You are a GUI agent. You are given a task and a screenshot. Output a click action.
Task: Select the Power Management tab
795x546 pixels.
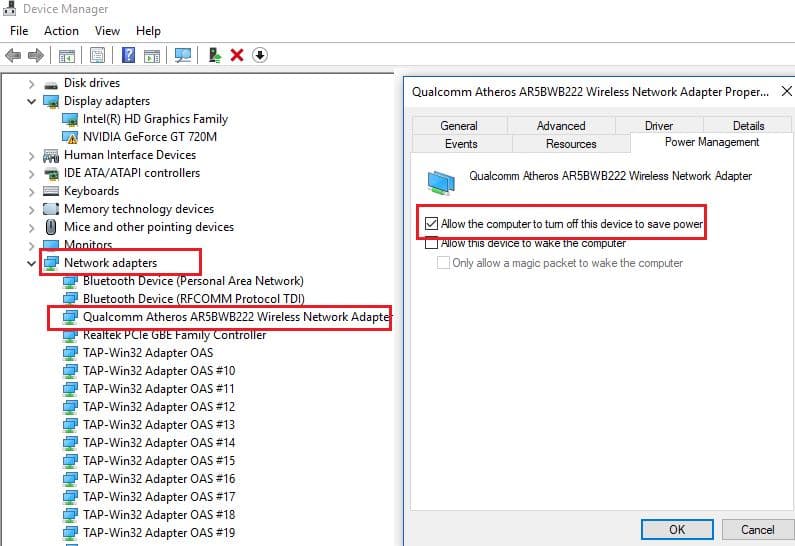click(712, 142)
